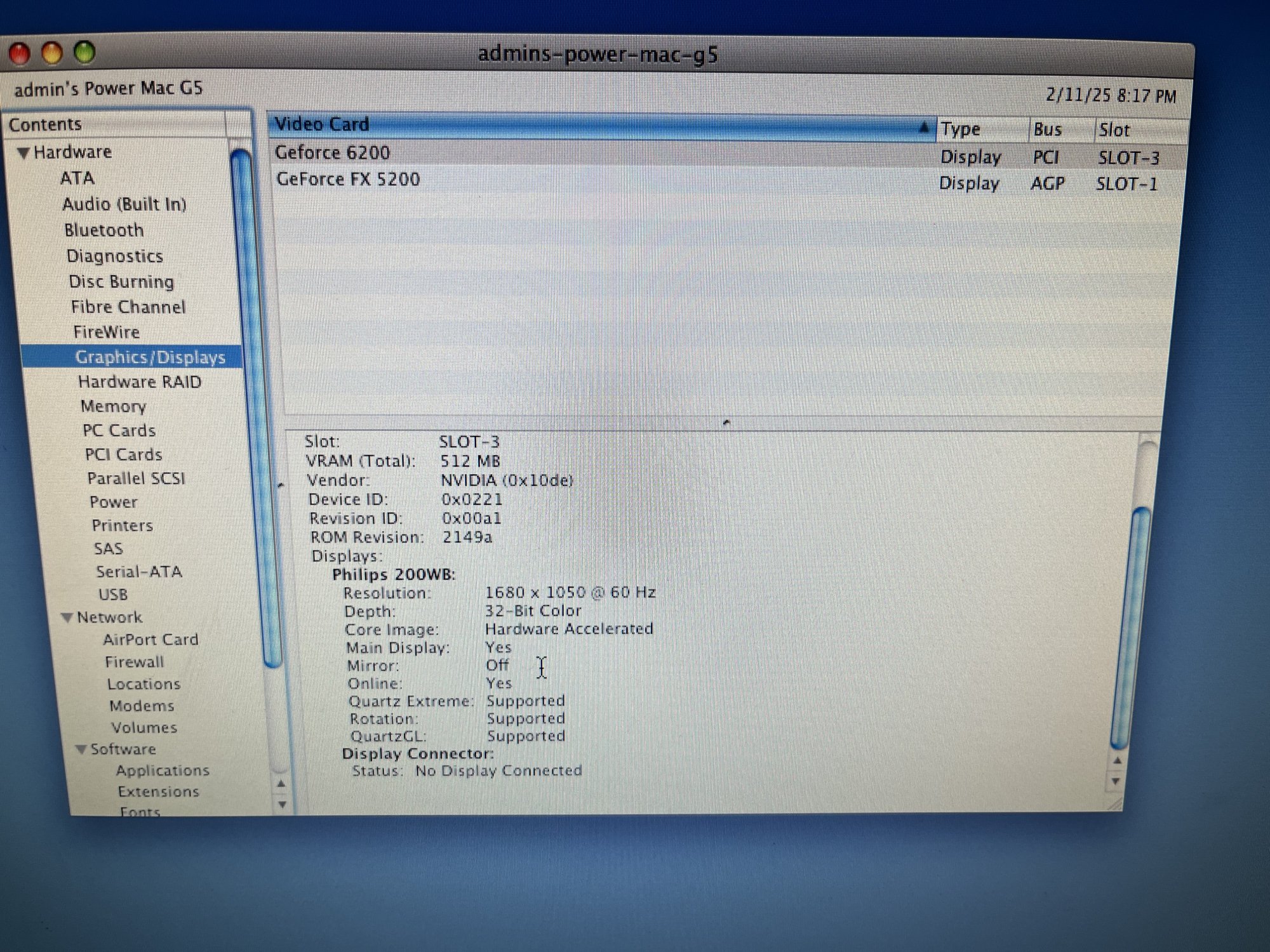Click the sidebar scroll down arrow

point(282,805)
